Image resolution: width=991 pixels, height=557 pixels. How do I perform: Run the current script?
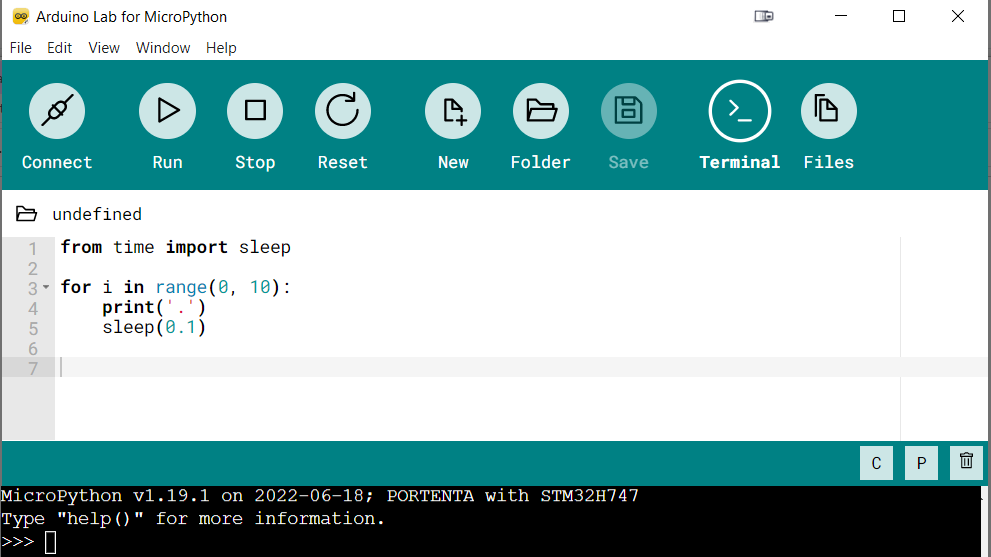(x=167, y=111)
